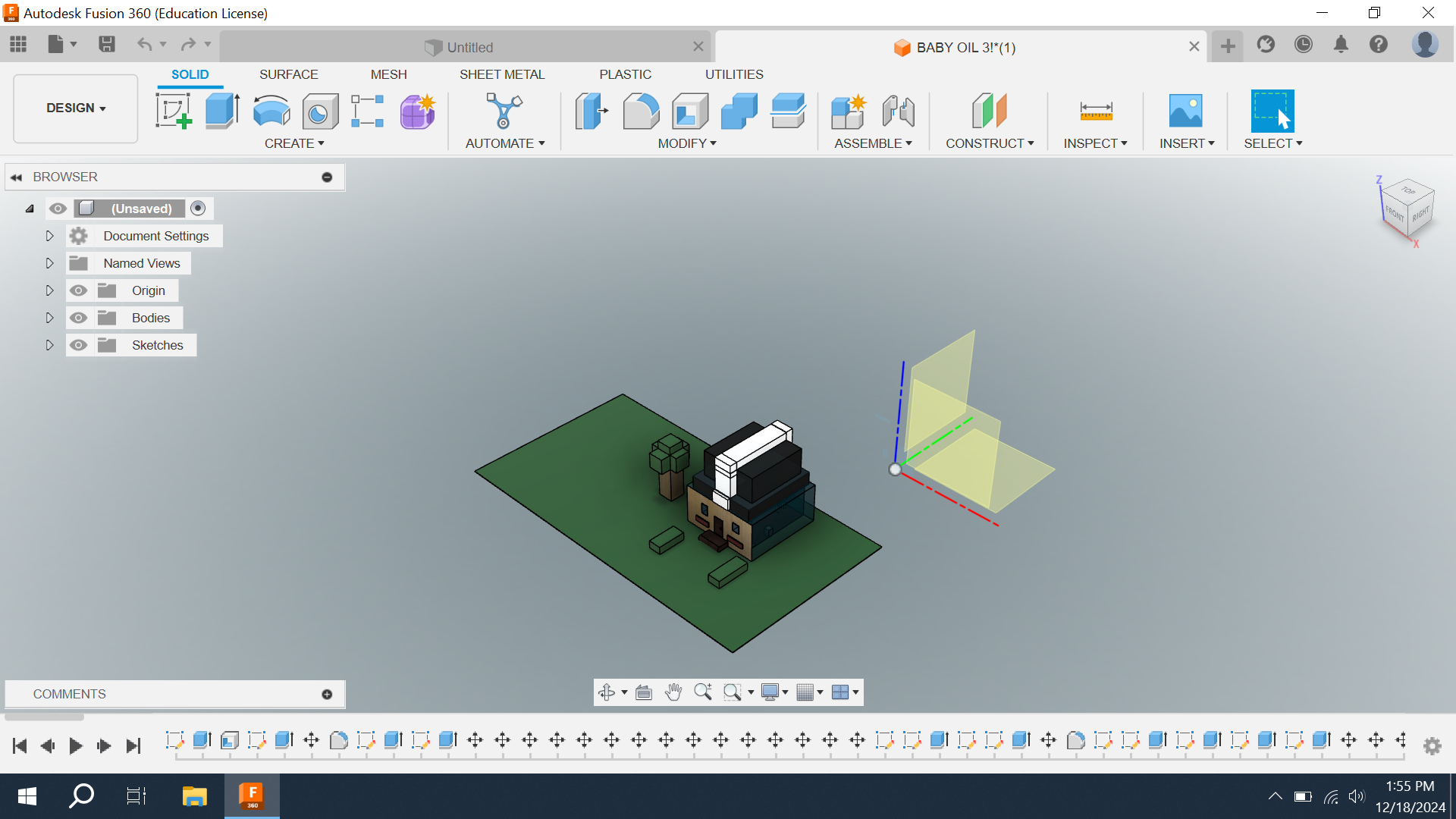The image size is (1456, 819).
Task: Select the Midplane construct tool
Action: point(990,111)
